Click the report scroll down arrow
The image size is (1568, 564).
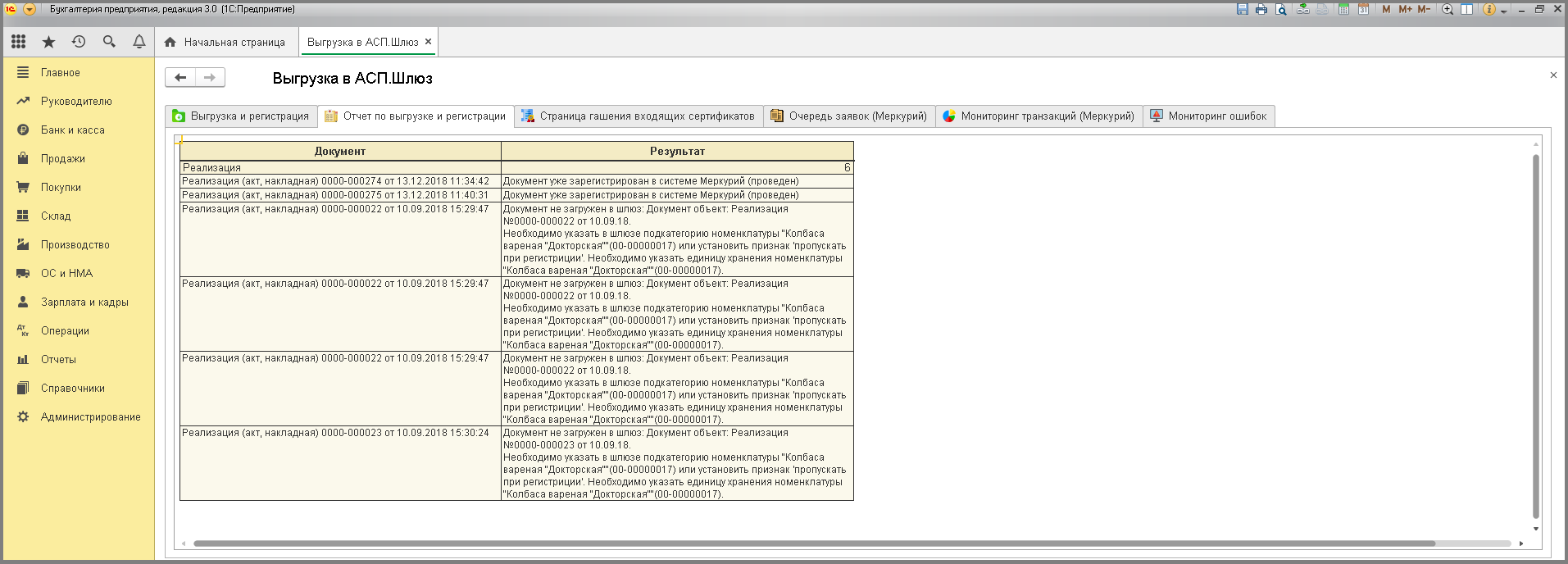click(x=1536, y=529)
